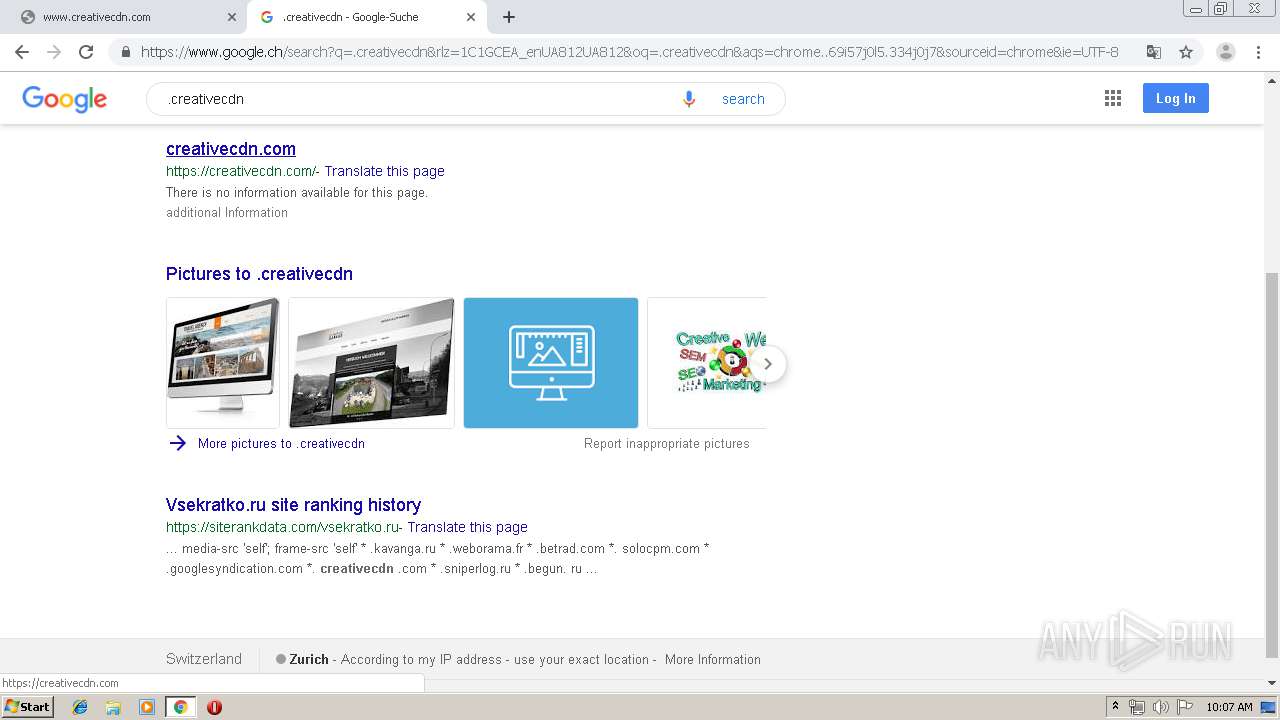
Task: Open the Chrome profile avatar menu
Action: pos(1225,52)
